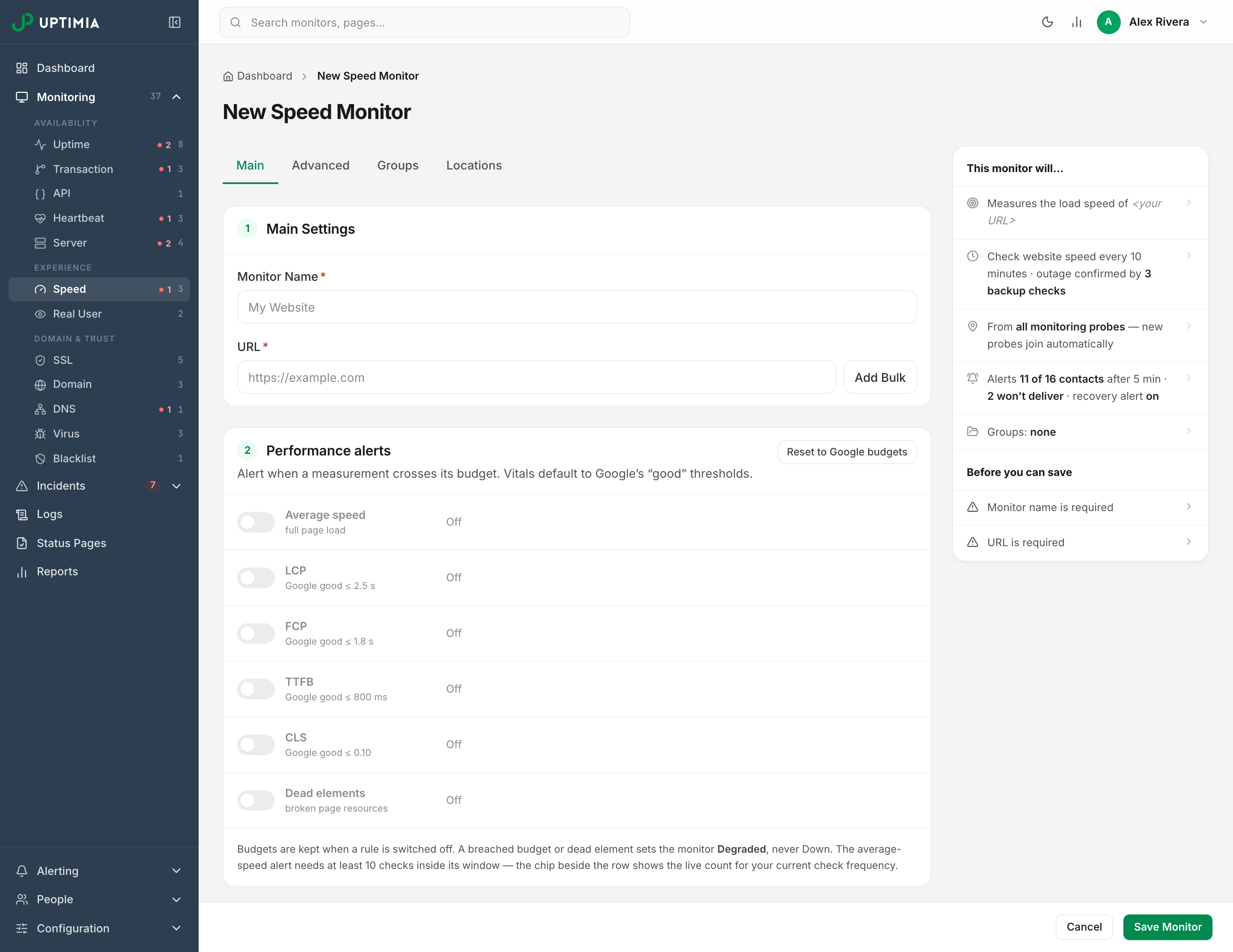Open the bar chart stats icon
Image resolution: width=1233 pixels, height=952 pixels.
[1077, 22]
